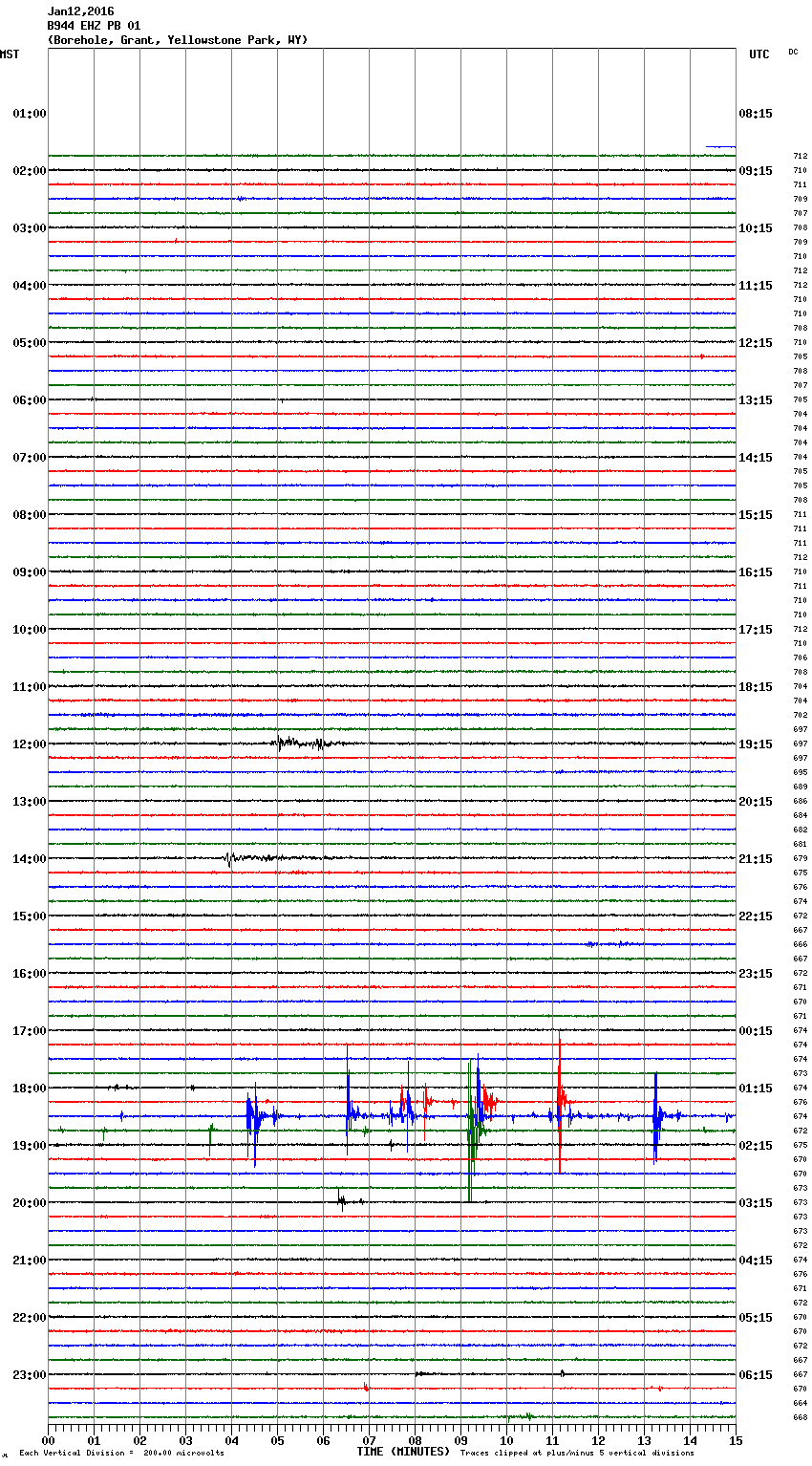This screenshot has width=812, height=1466.
Task: Click the '01:00' MST hour label
Action: tap(30, 114)
